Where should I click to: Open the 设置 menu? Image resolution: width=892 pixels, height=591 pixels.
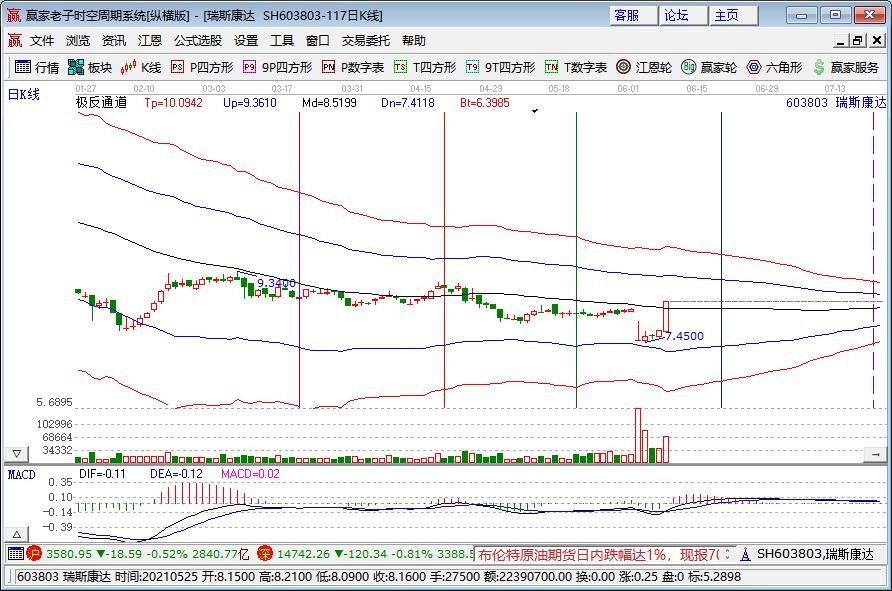246,40
